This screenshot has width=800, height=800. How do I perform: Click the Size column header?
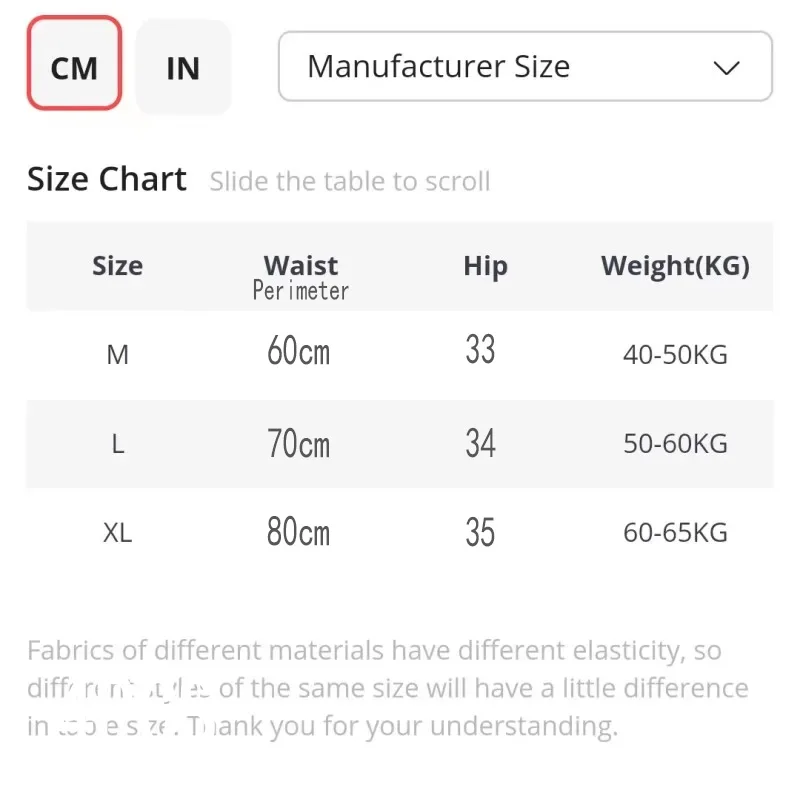pos(117,266)
